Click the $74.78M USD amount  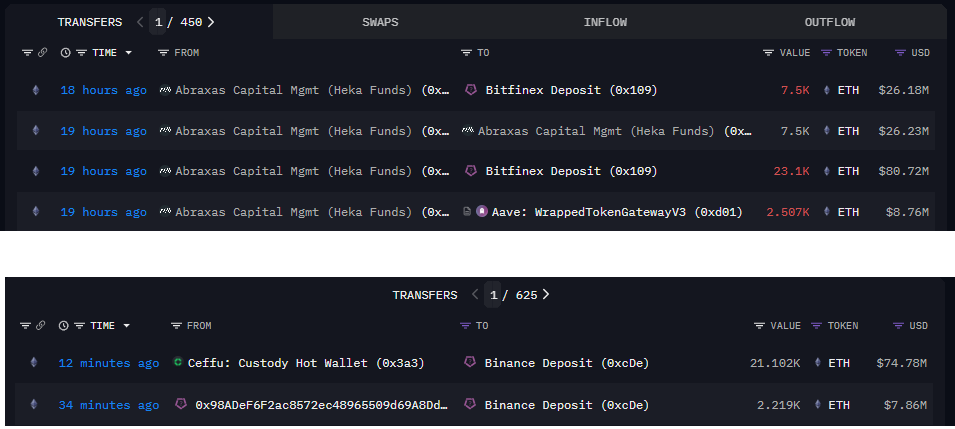point(901,363)
